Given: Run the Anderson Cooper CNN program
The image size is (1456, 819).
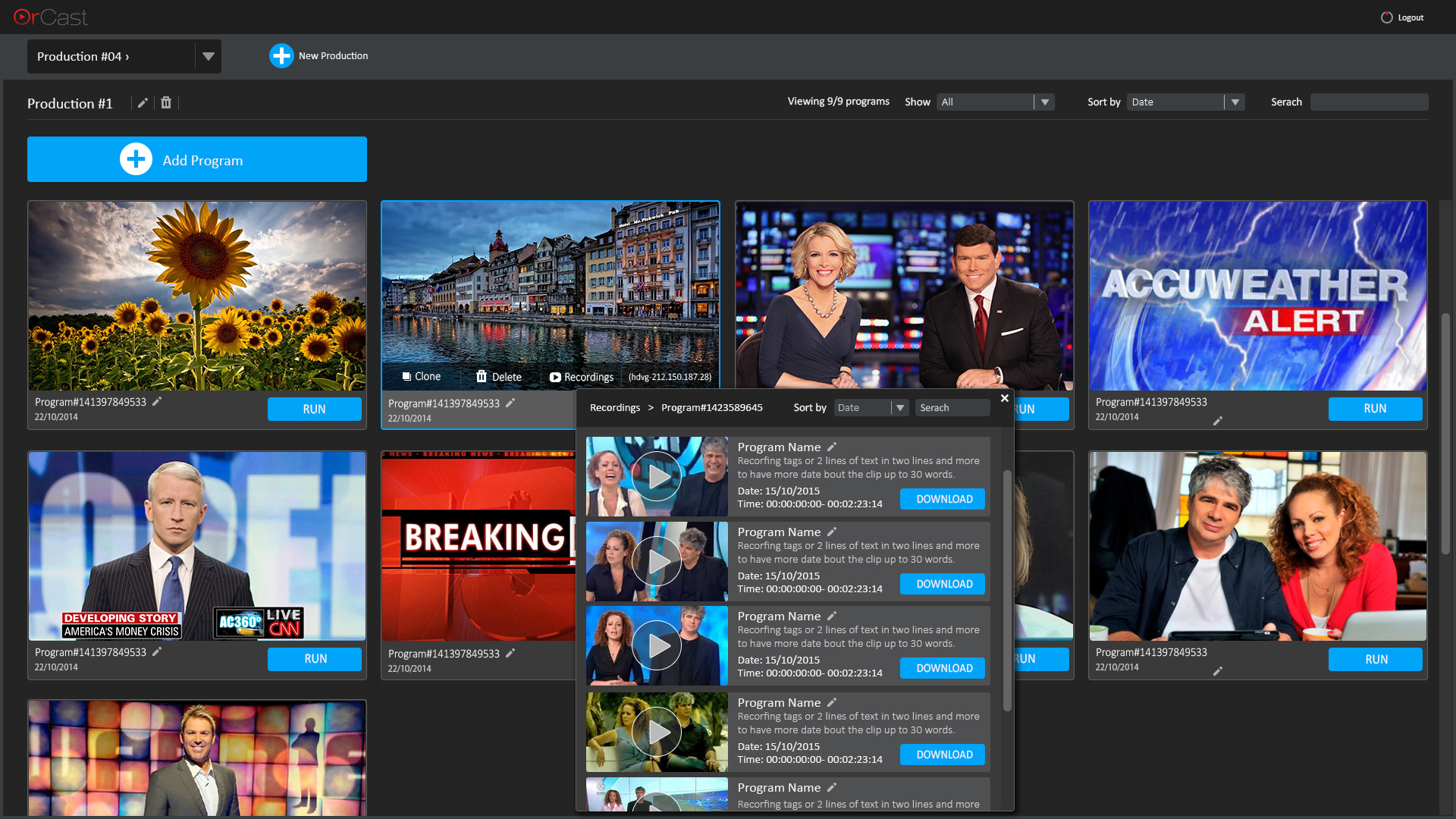Looking at the screenshot, I should 315,659.
